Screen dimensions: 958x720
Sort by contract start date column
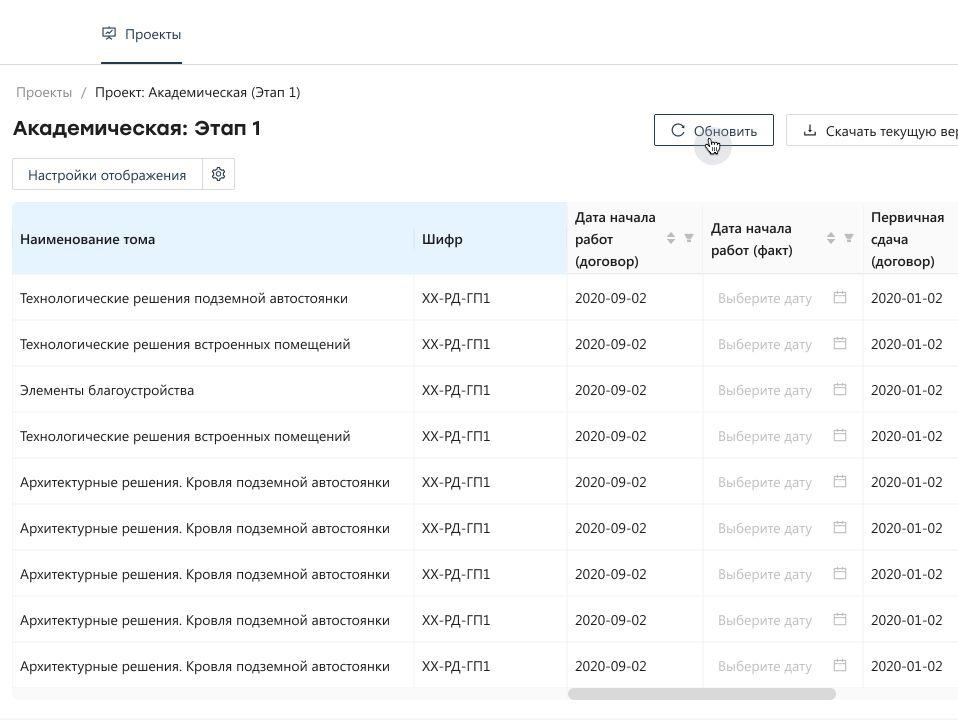[670, 238]
